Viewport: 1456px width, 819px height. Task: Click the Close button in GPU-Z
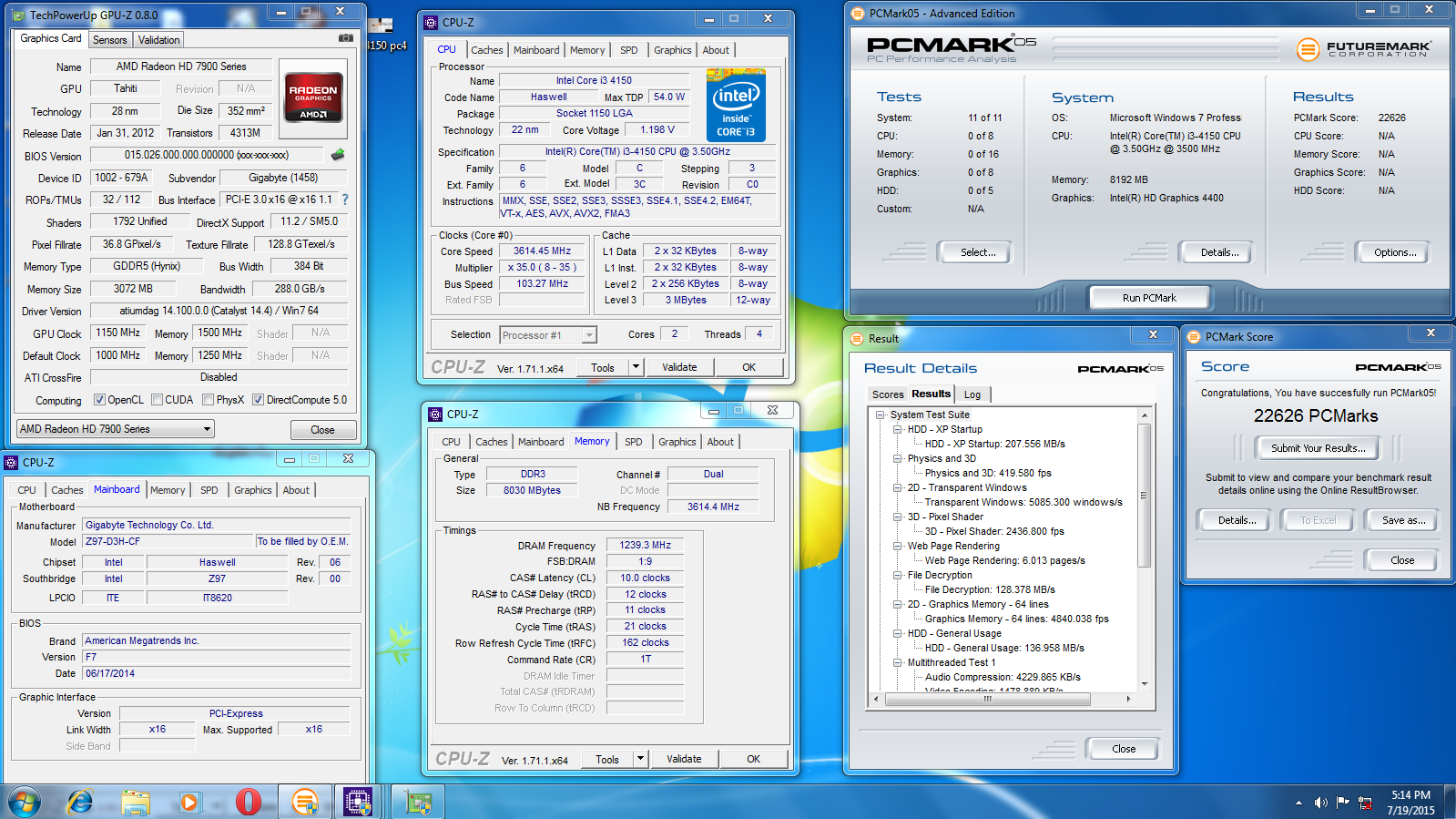point(322,430)
